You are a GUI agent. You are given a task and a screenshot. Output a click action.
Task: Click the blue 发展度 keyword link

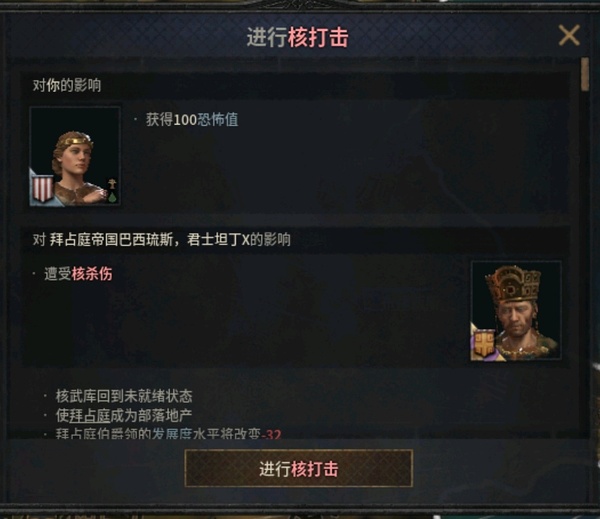(172, 434)
